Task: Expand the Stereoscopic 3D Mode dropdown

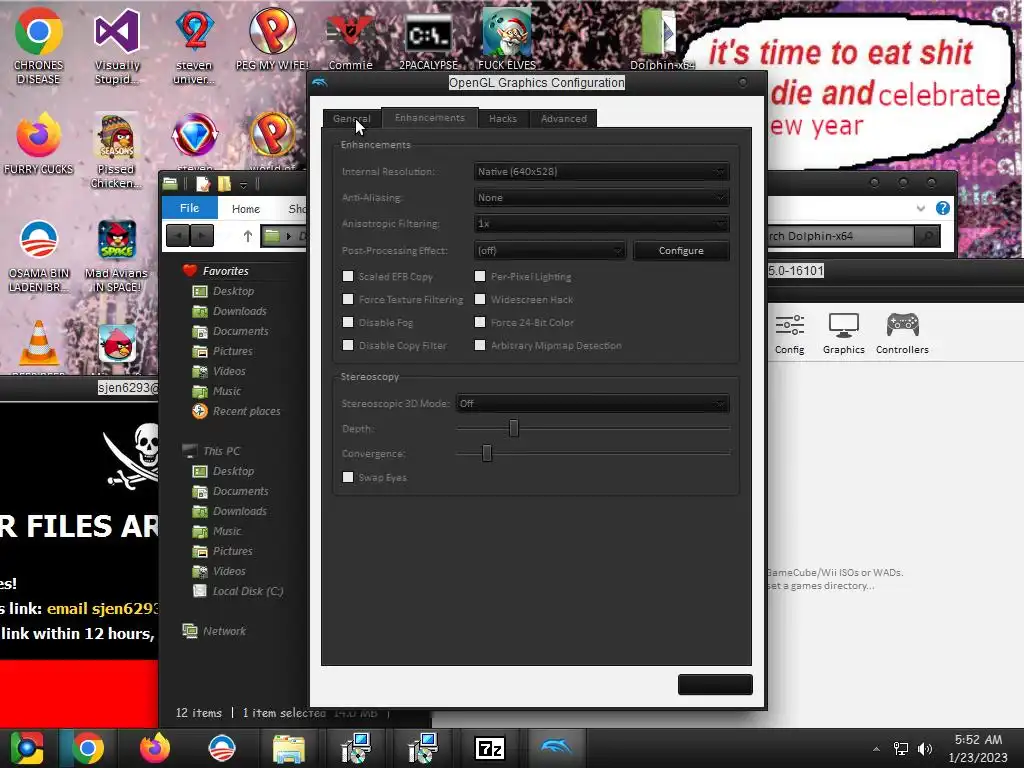Action: click(x=592, y=404)
